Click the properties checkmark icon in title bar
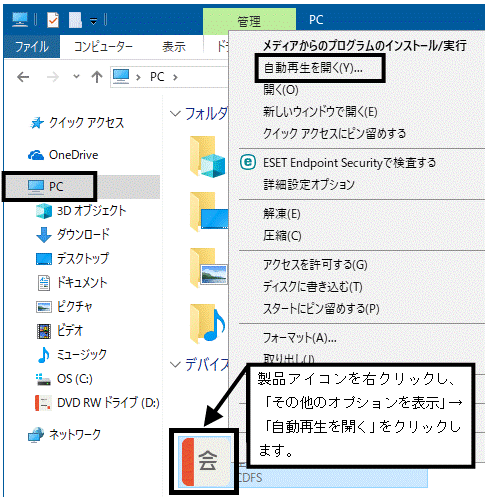The height and width of the screenshot is (497, 485). point(53,20)
